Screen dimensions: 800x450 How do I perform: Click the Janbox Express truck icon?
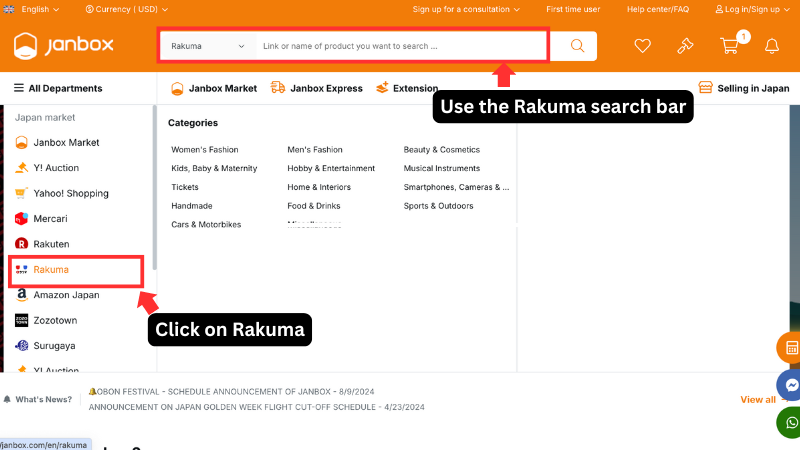click(278, 87)
